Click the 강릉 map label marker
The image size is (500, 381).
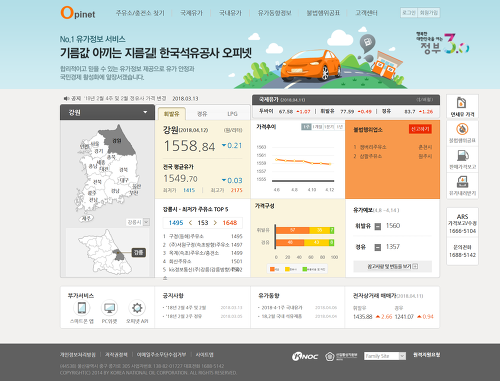coord(138,253)
